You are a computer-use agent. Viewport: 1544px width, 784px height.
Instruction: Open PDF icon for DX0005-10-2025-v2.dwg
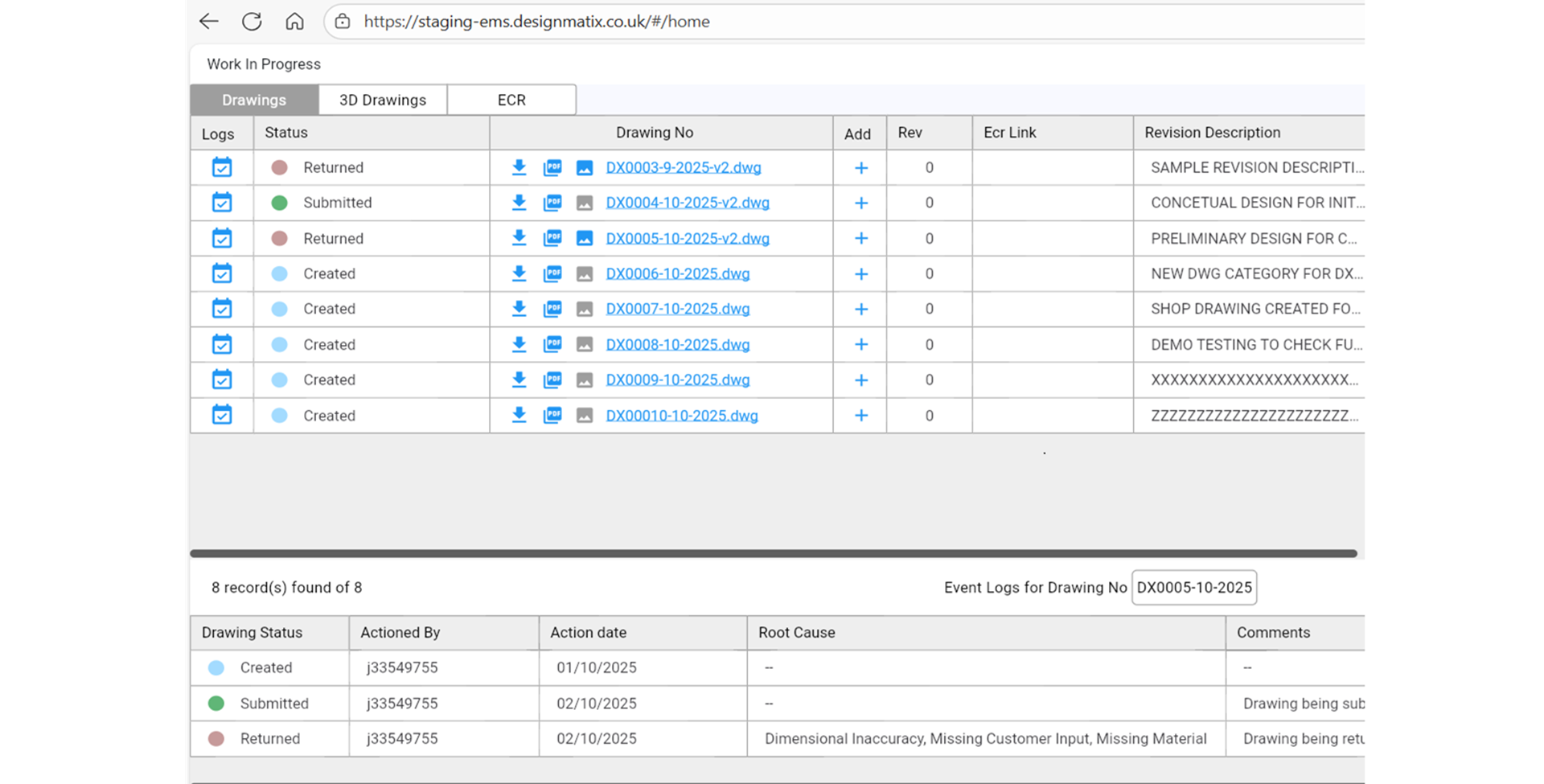[552, 238]
